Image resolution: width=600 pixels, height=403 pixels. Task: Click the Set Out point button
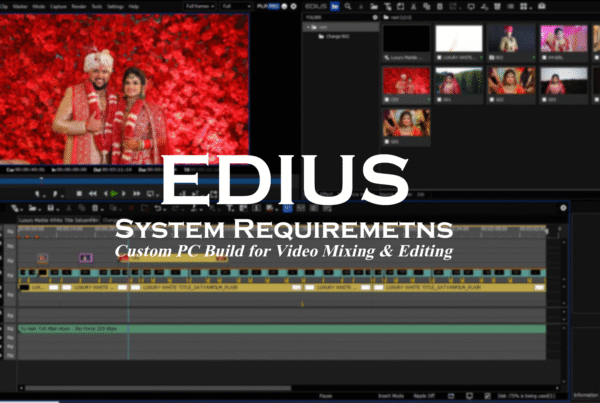56,194
